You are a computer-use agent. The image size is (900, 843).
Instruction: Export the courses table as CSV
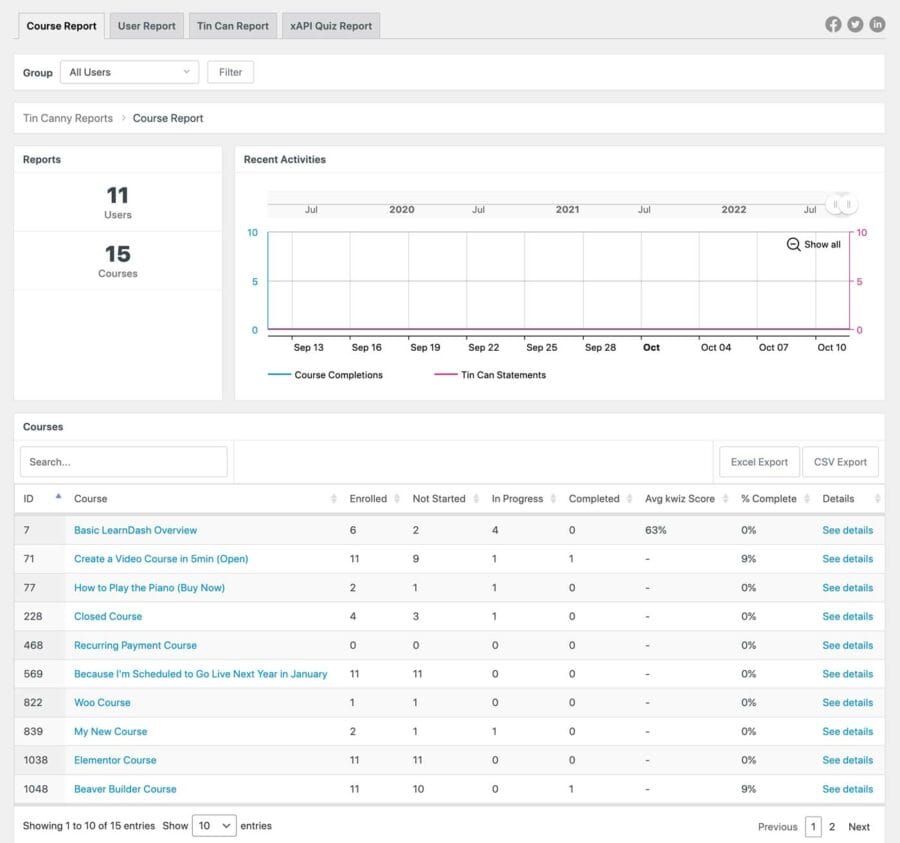coord(840,461)
